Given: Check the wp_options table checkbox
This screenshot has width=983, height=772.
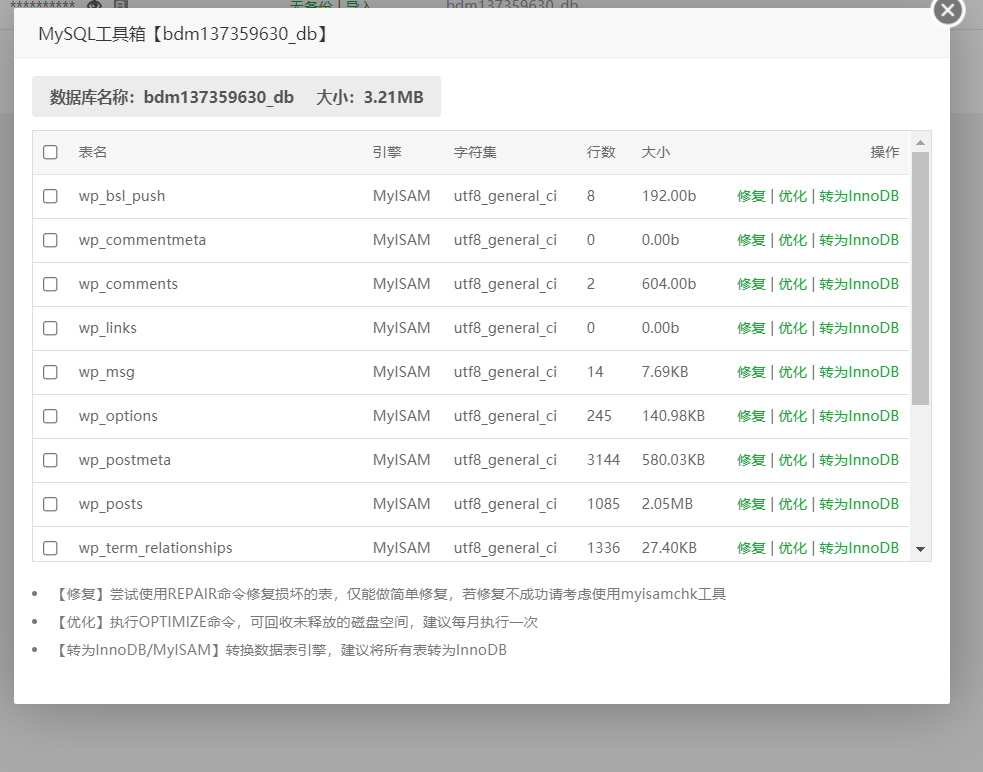Looking at the screenshot, I should (50, 416).
